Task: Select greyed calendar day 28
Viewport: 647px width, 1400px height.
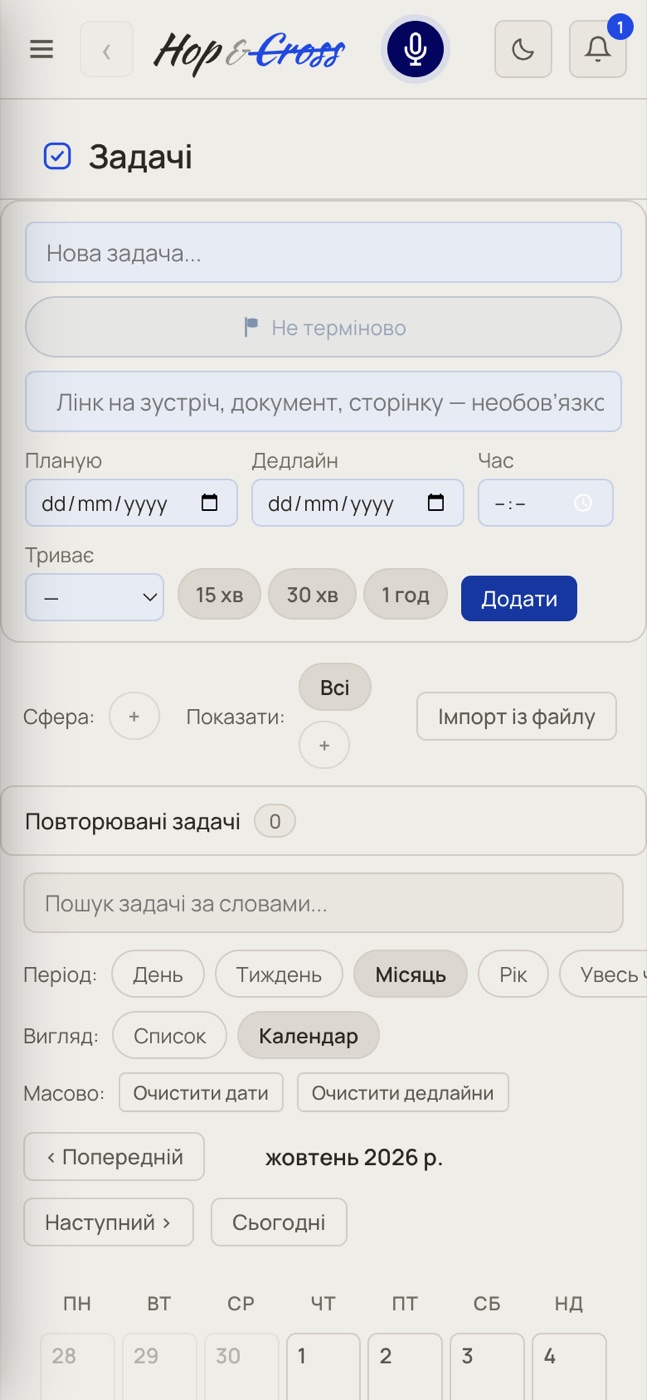Action: (77, 1366)
